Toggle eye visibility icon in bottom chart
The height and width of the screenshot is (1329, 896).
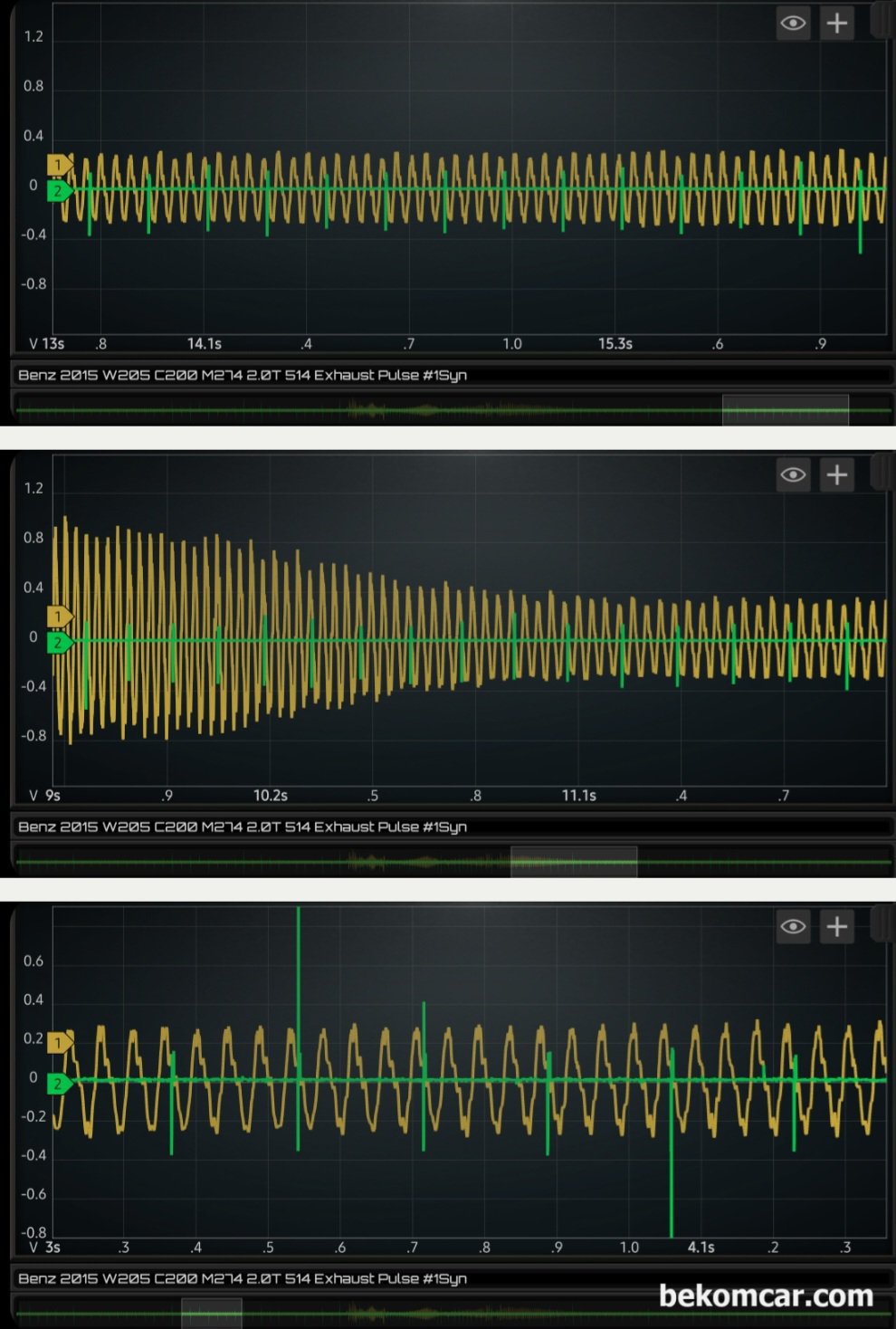click(x=794, y=927)
